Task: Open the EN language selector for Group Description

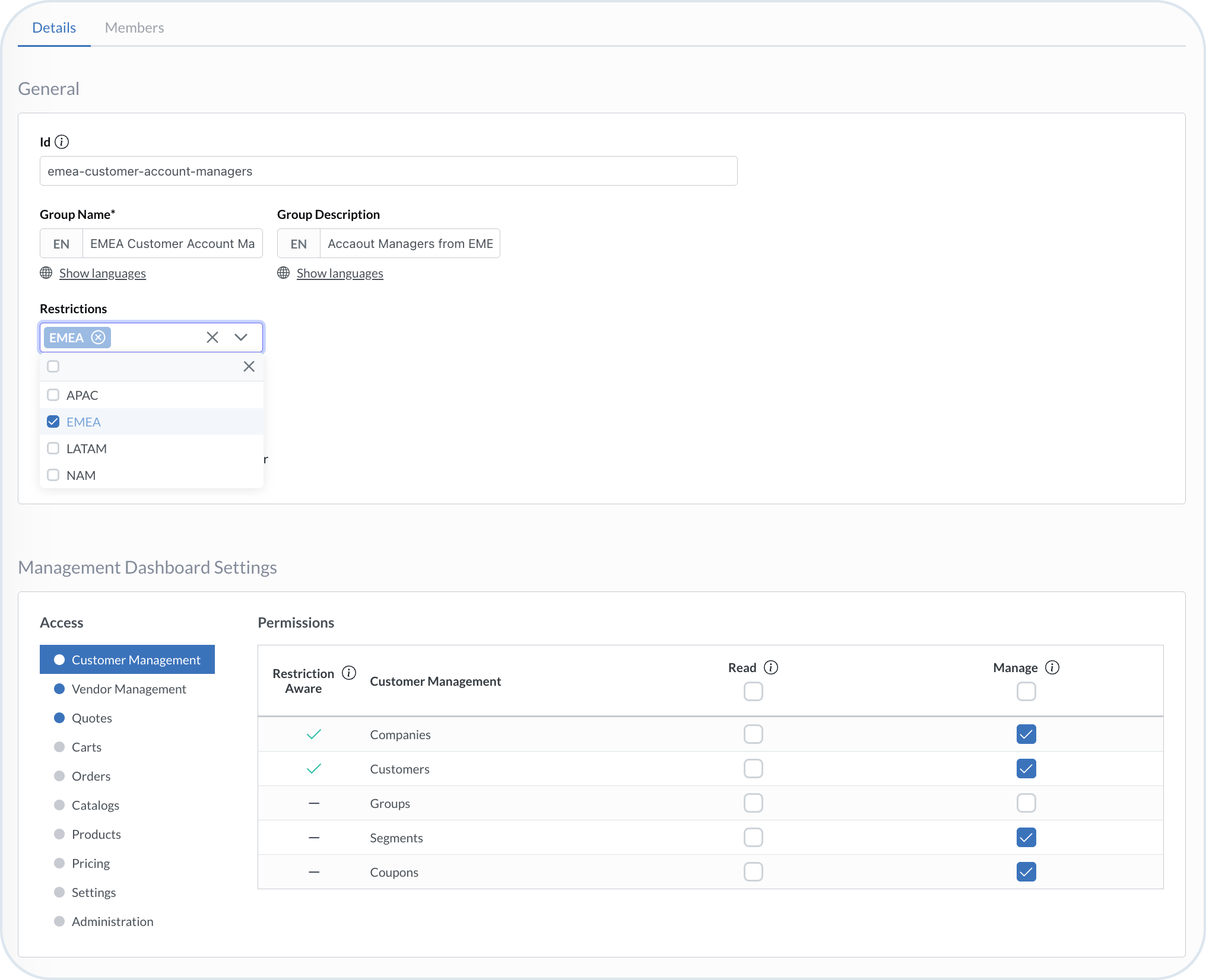Action: 298,243
